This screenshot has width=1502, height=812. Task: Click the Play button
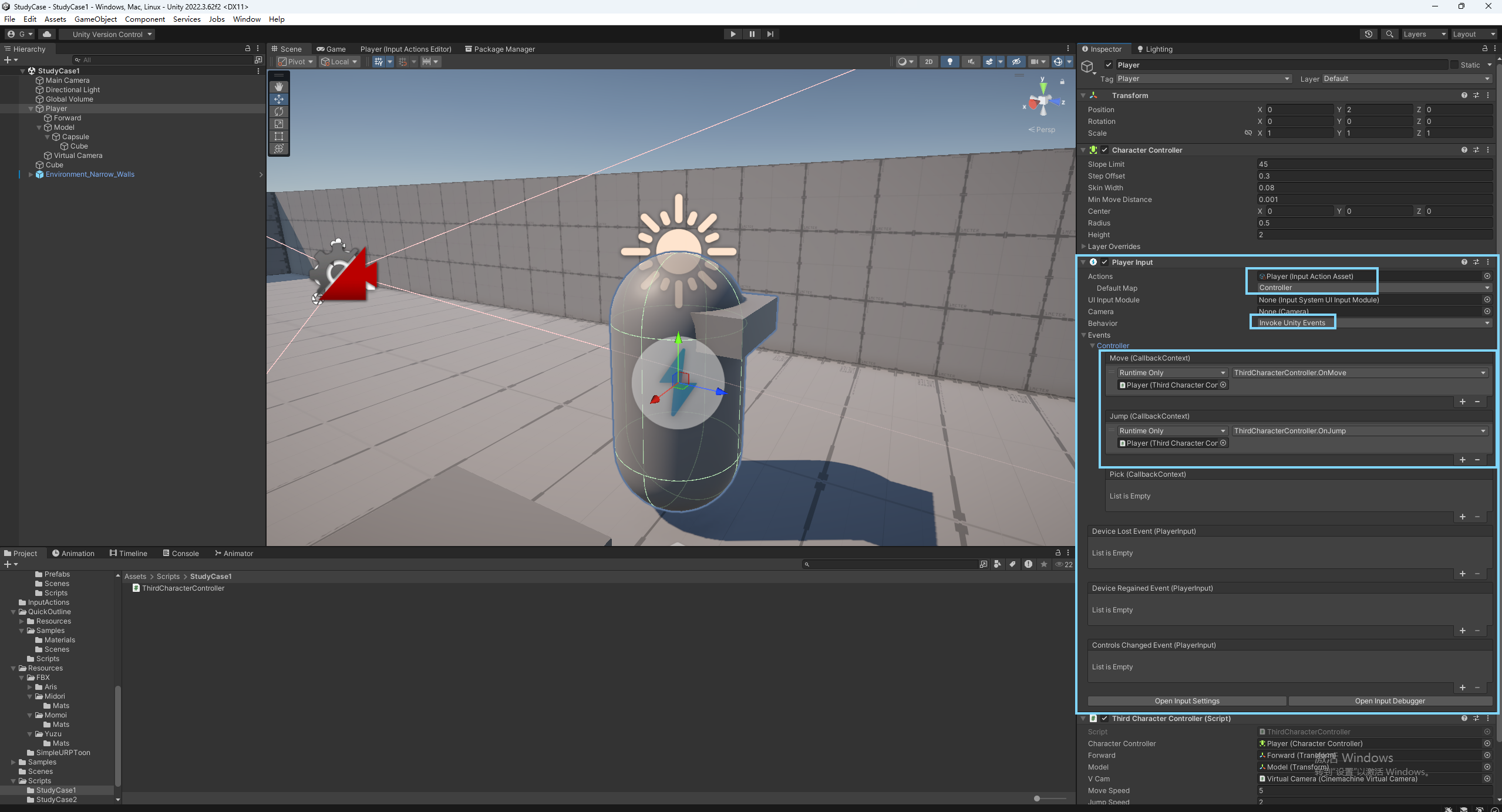click(733, 34)
